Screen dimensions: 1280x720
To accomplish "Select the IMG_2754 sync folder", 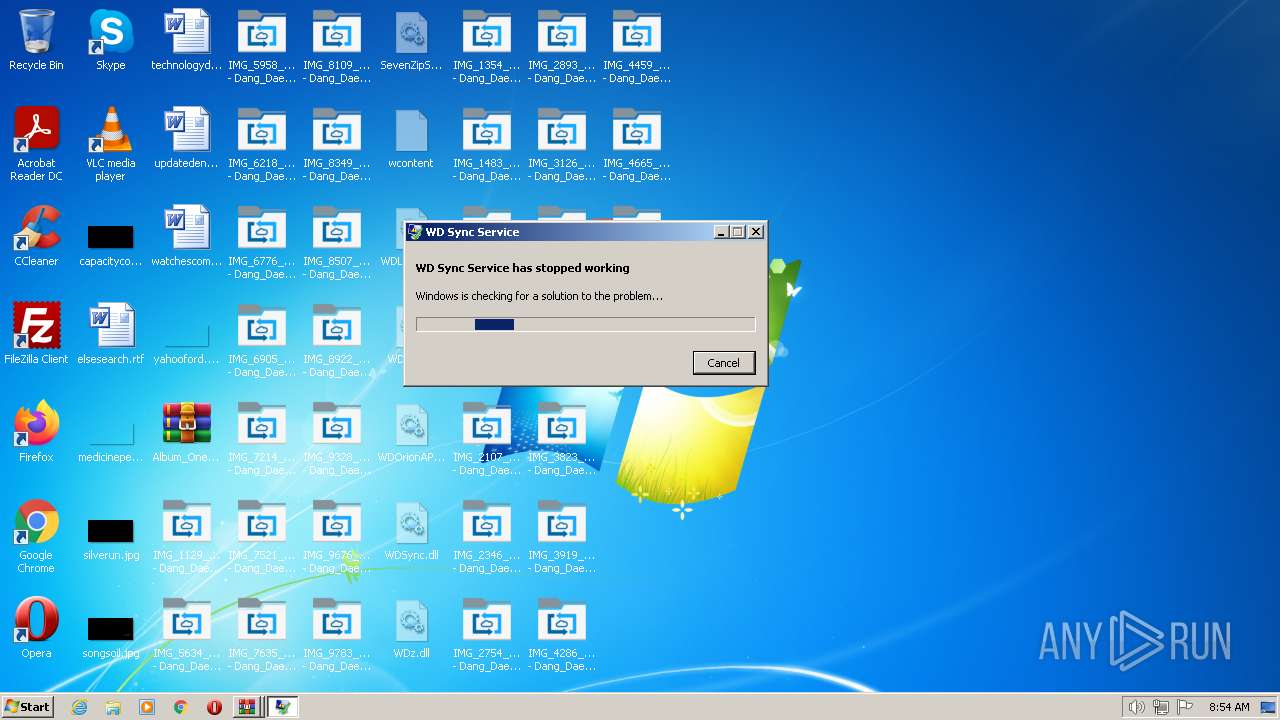I will 486,634.
